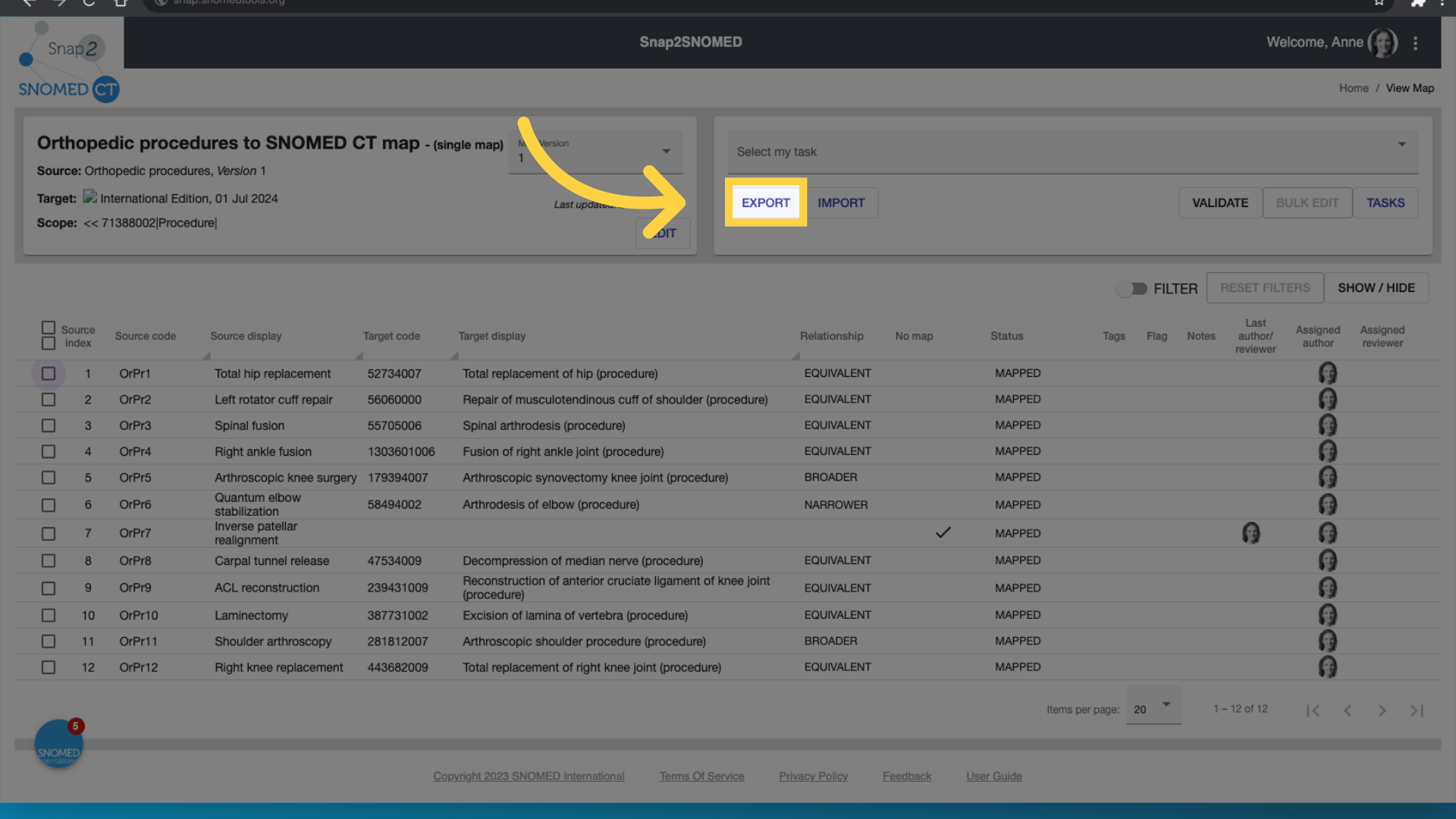
Task: Bookmark the page with the star icon
Action: click(1379, 2)
